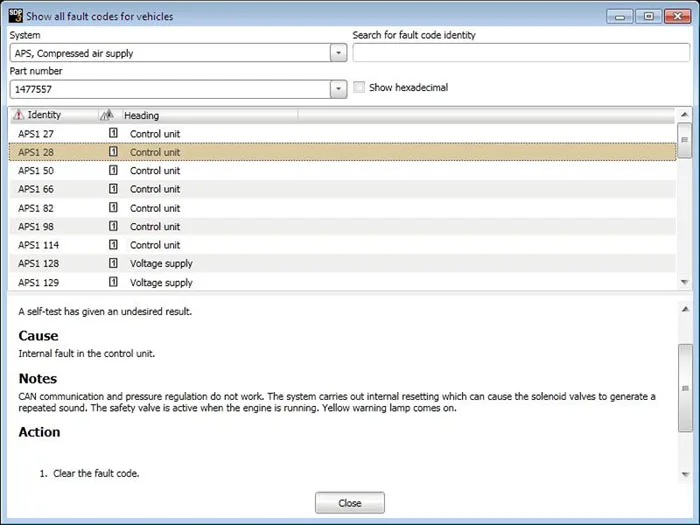
Task: Click the fault list scrollbar thumb
Action: tap(684, 140)
